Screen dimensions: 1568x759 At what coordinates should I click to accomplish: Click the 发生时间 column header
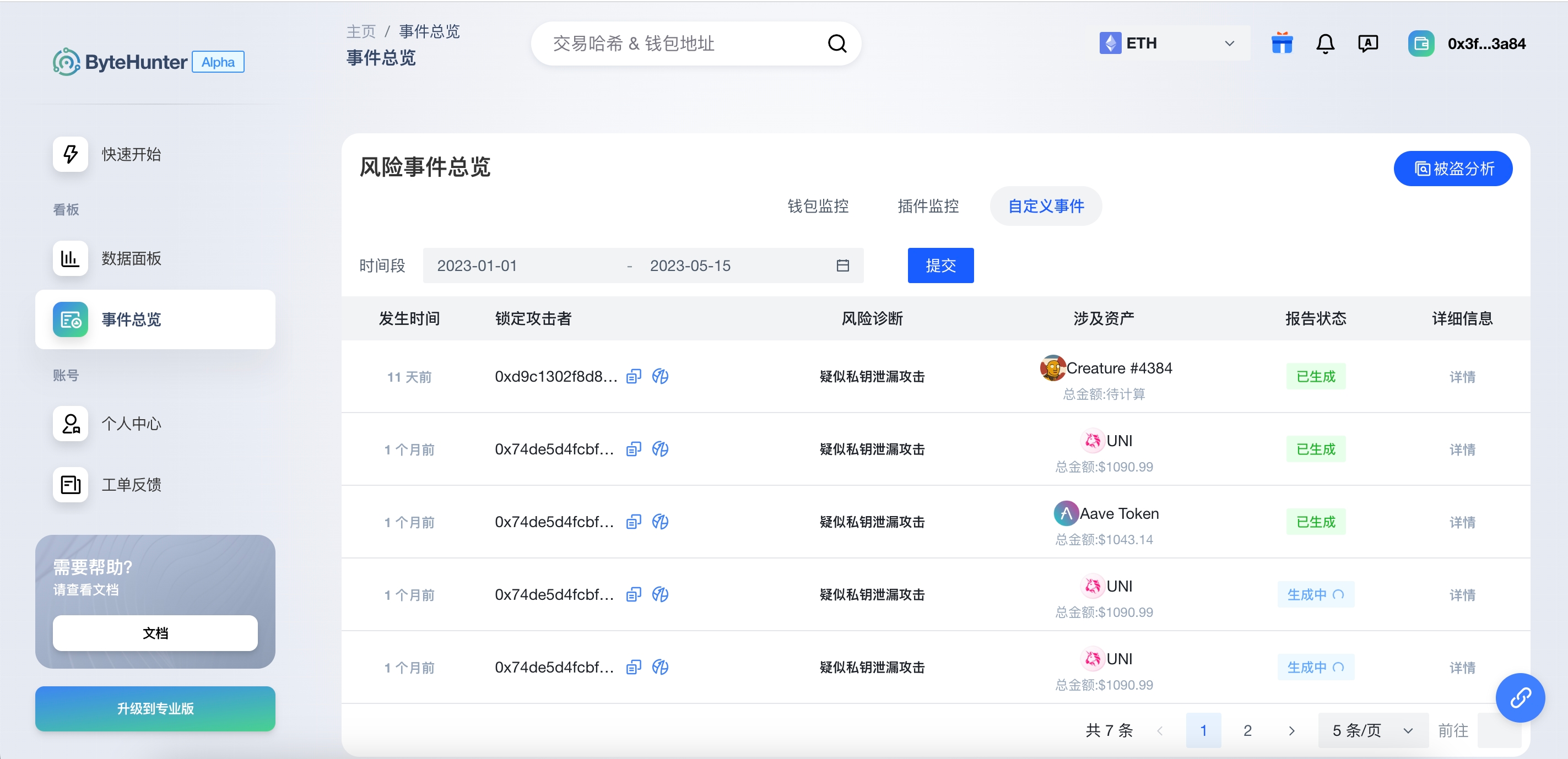409,319
